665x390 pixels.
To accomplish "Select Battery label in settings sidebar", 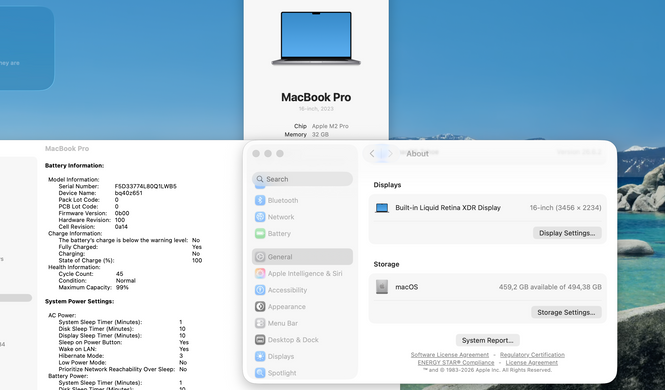I will 279,234.
